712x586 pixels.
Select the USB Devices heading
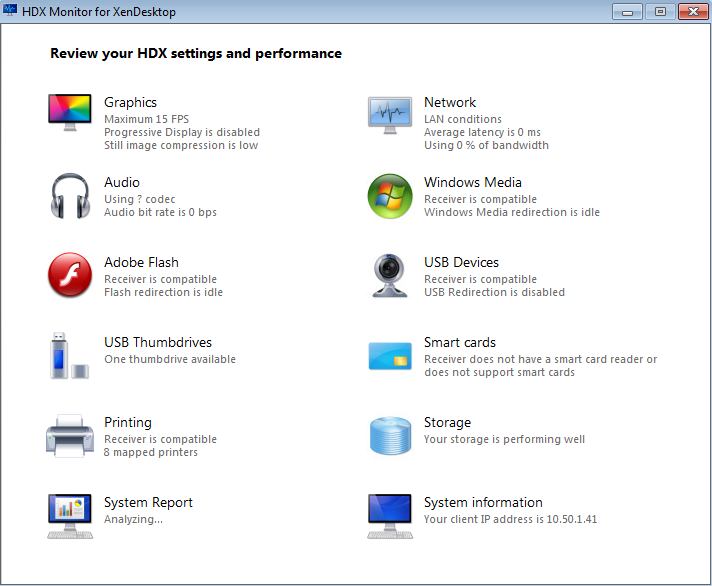point(461,262)
